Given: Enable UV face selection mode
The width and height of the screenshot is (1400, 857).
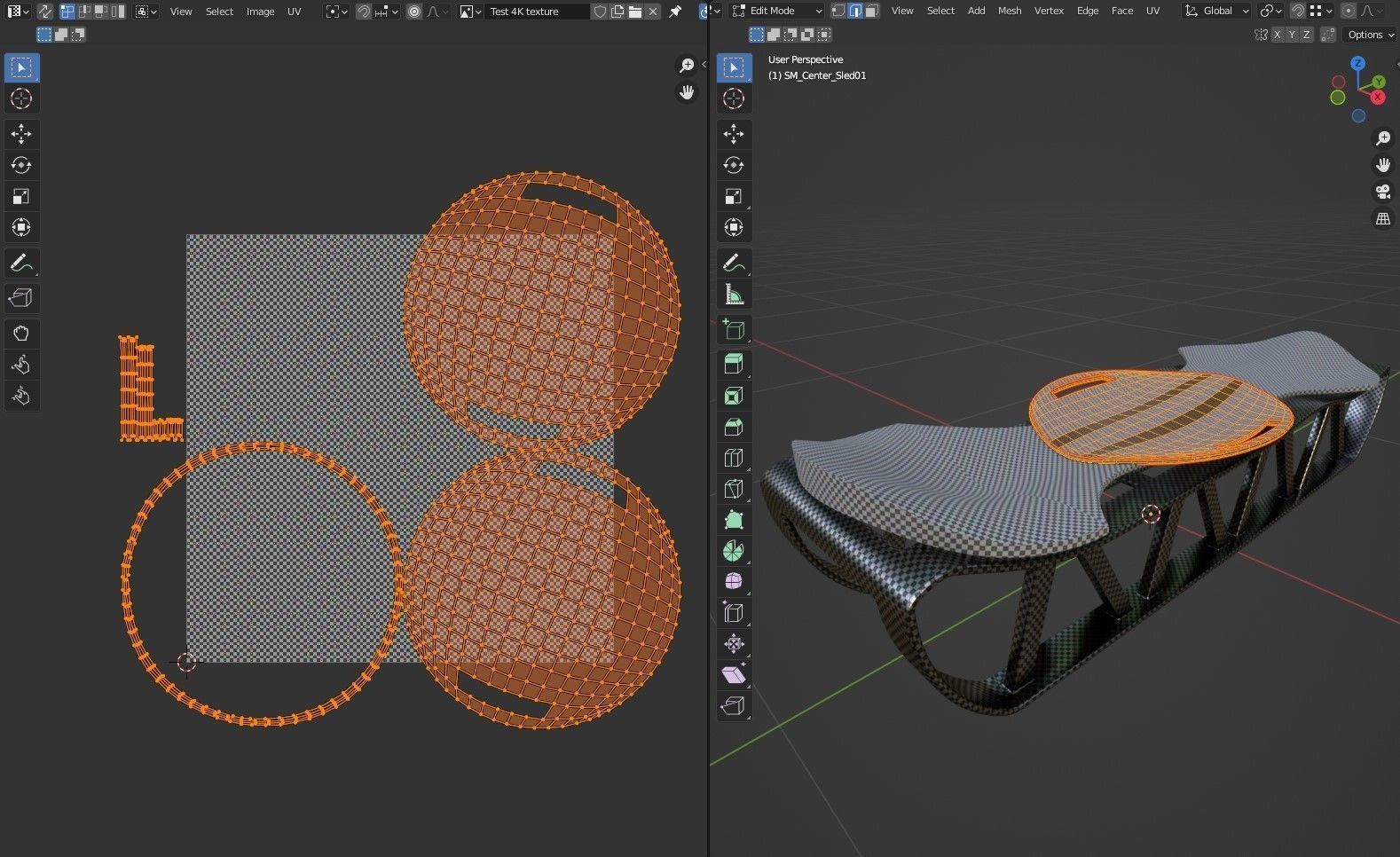Looking at the screenshot, I should click(101, 12).
